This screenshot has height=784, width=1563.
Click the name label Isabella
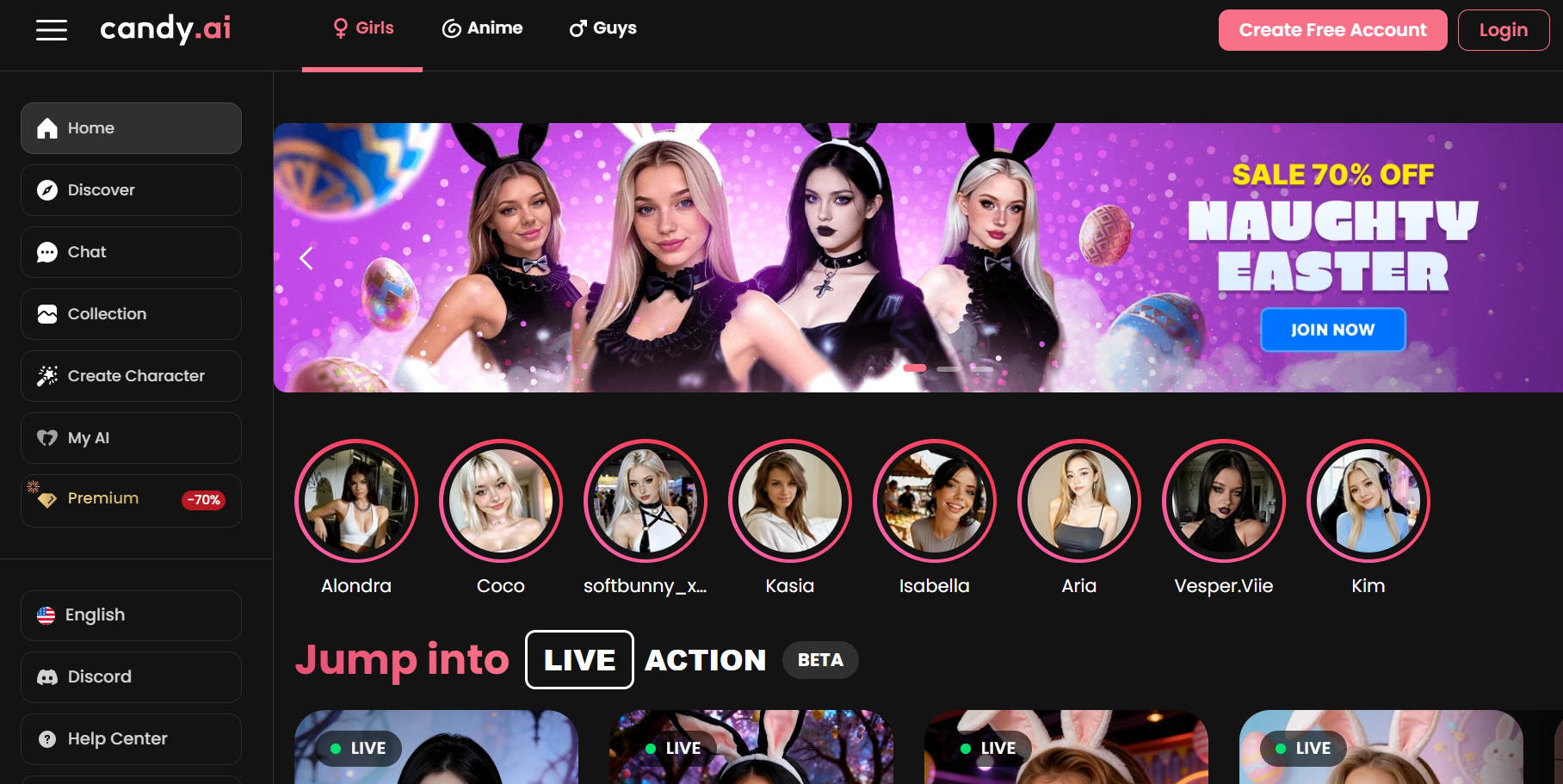(935, 586)
